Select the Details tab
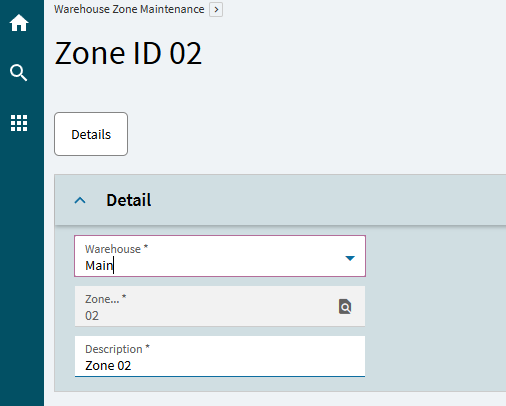The height and width of the screenshot is (406, 506). [x=91, y=134]
